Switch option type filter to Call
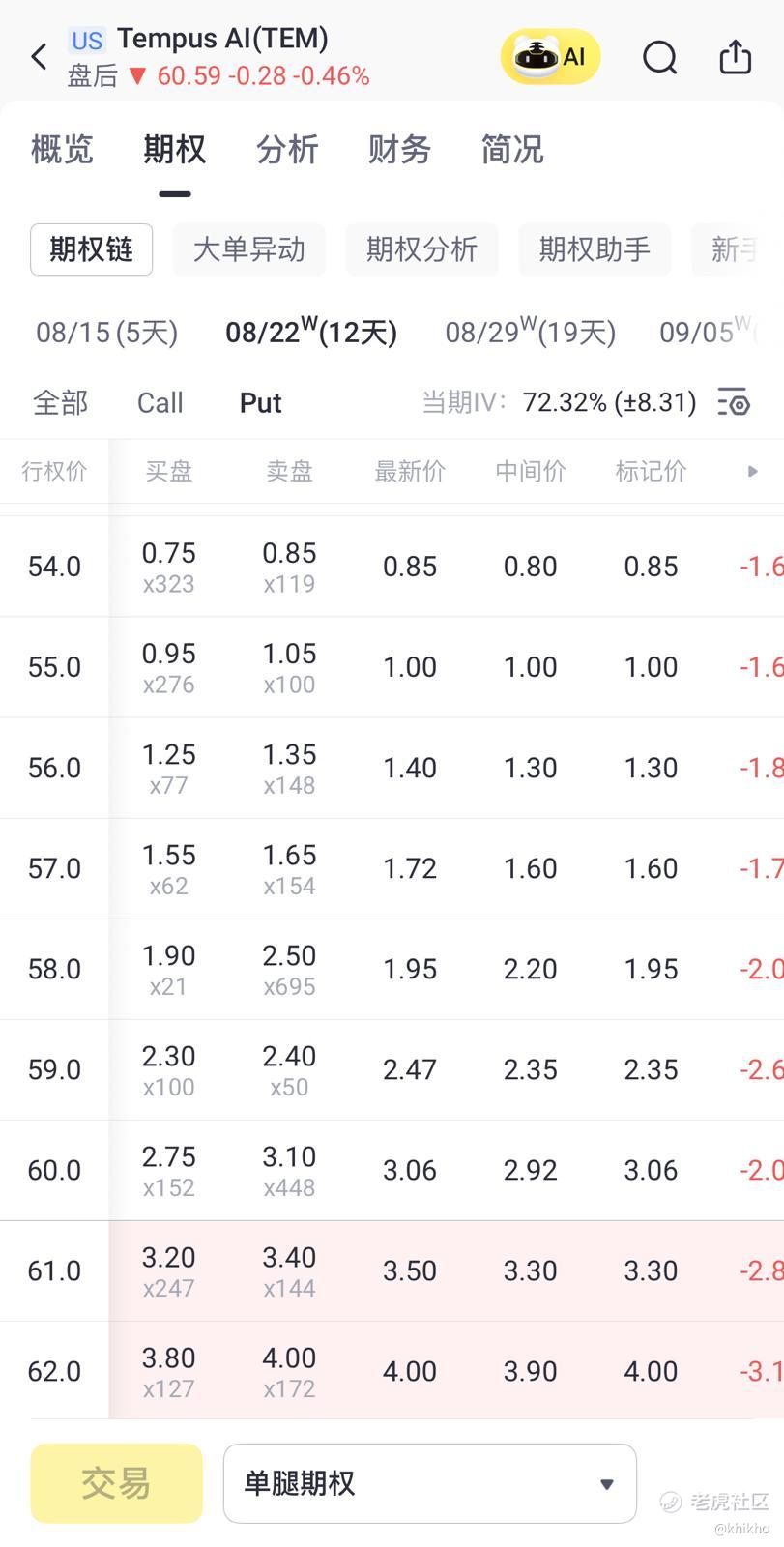 [x=160, y=402]
